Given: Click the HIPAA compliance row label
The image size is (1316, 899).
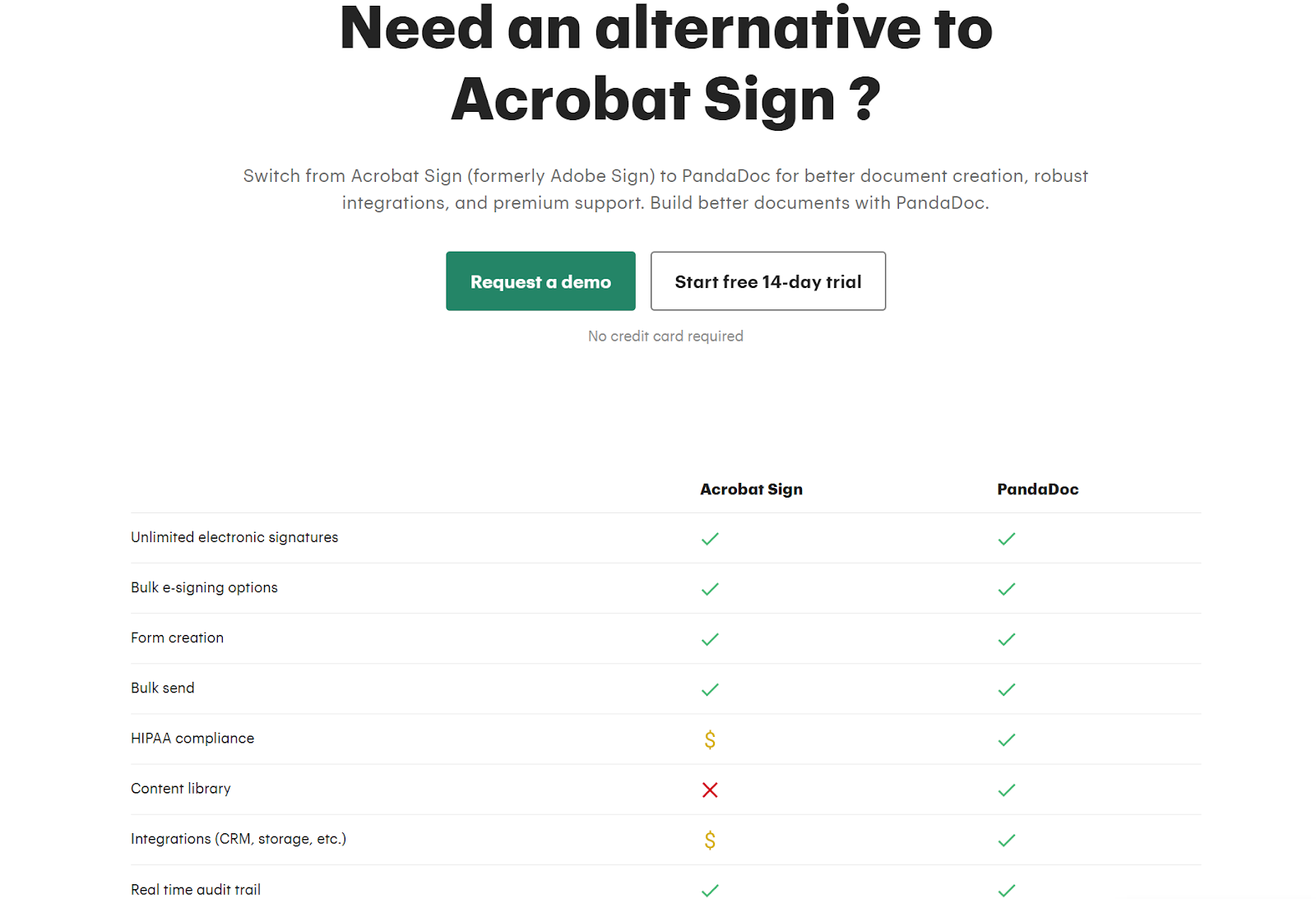Looking at the screenshot, I should click(x=192, y=738).
